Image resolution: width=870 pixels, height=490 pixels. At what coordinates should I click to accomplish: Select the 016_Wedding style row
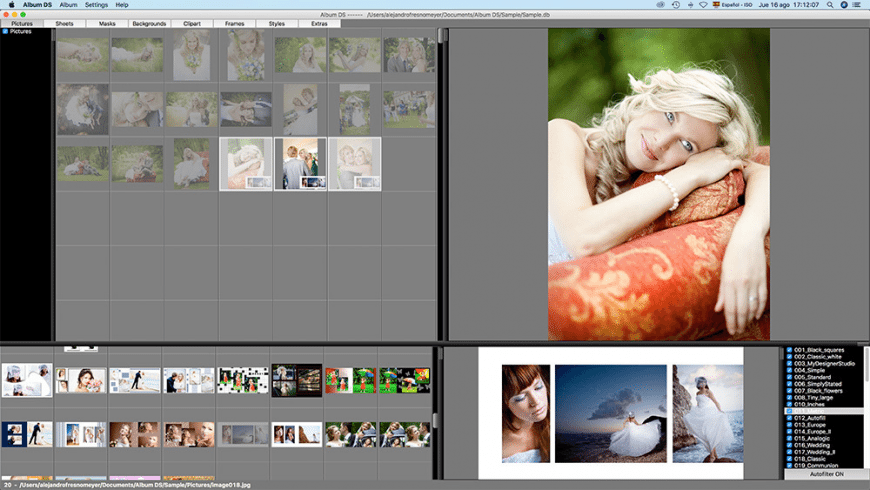click(824, 445)
